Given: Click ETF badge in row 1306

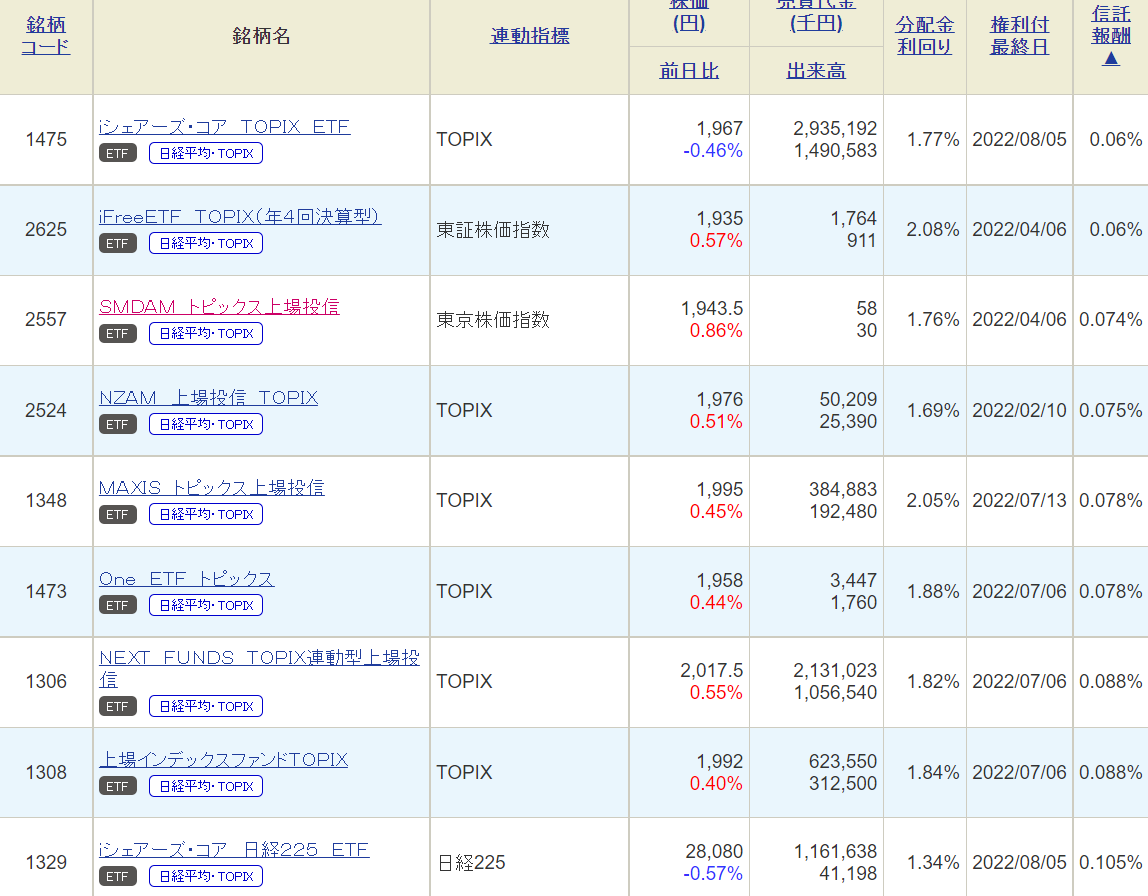Looking at the screenshot, I should pos(117,706).
